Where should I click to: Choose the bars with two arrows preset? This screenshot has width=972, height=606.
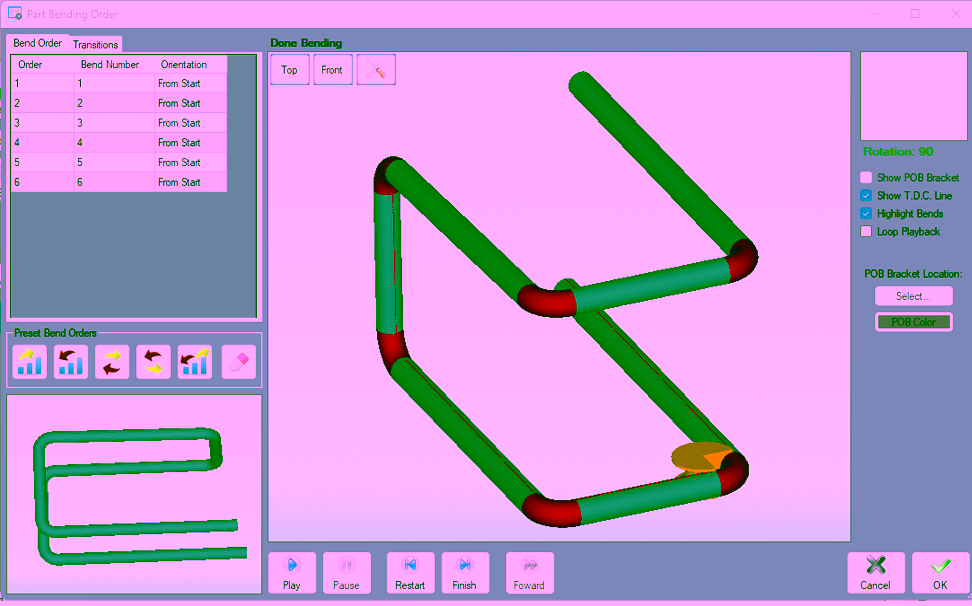(x=195, y=362)
